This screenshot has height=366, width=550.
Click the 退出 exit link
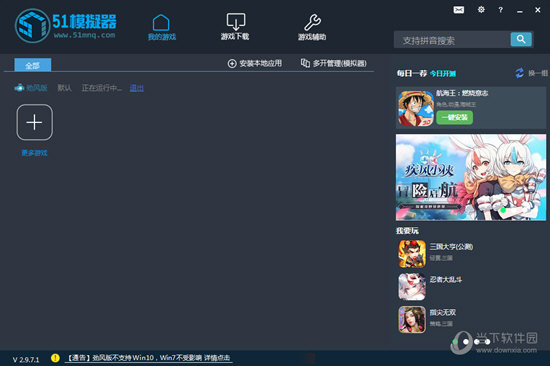point(136,88)
